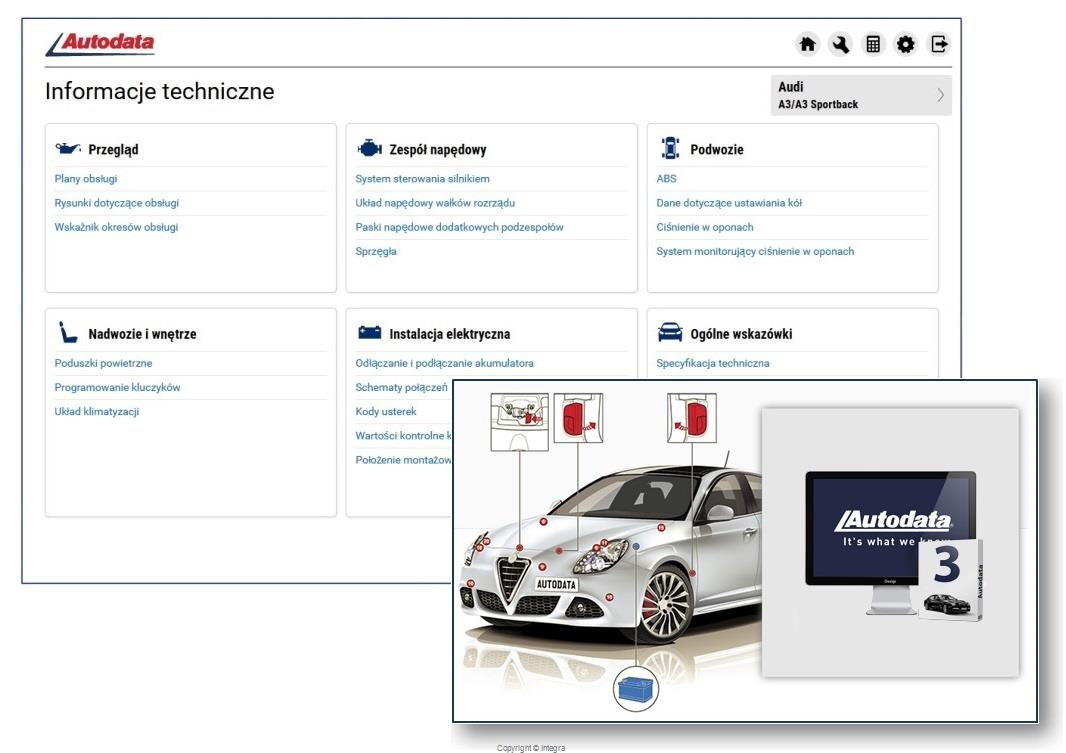Click the engine bay callout thumbnail above car
This screenshot has height=753, width=1066.
519,421
